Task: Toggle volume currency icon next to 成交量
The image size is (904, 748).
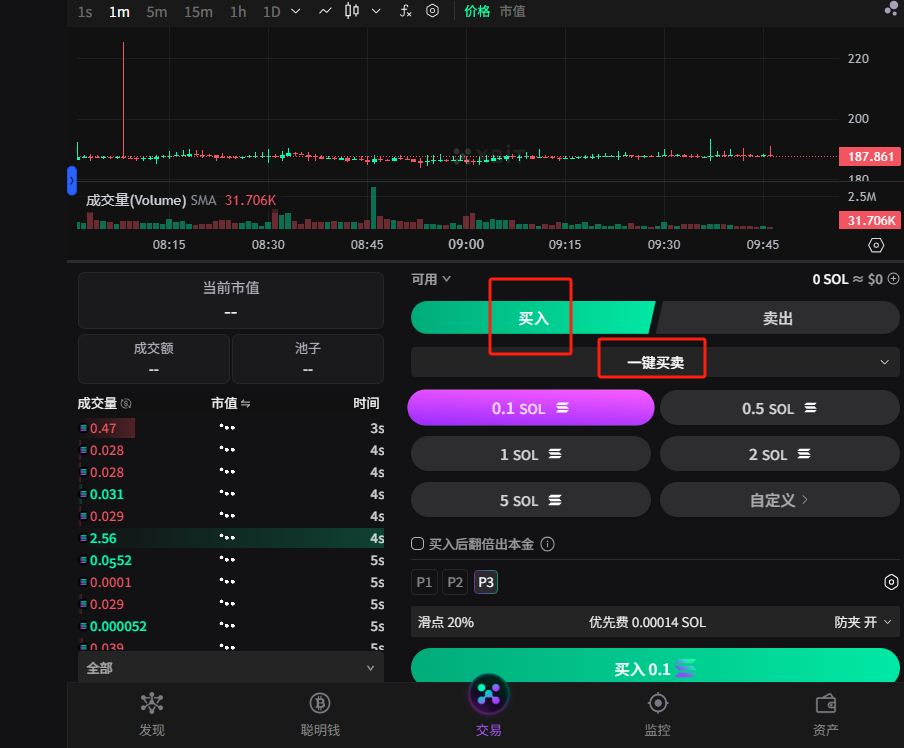Action: coord(126,403)
